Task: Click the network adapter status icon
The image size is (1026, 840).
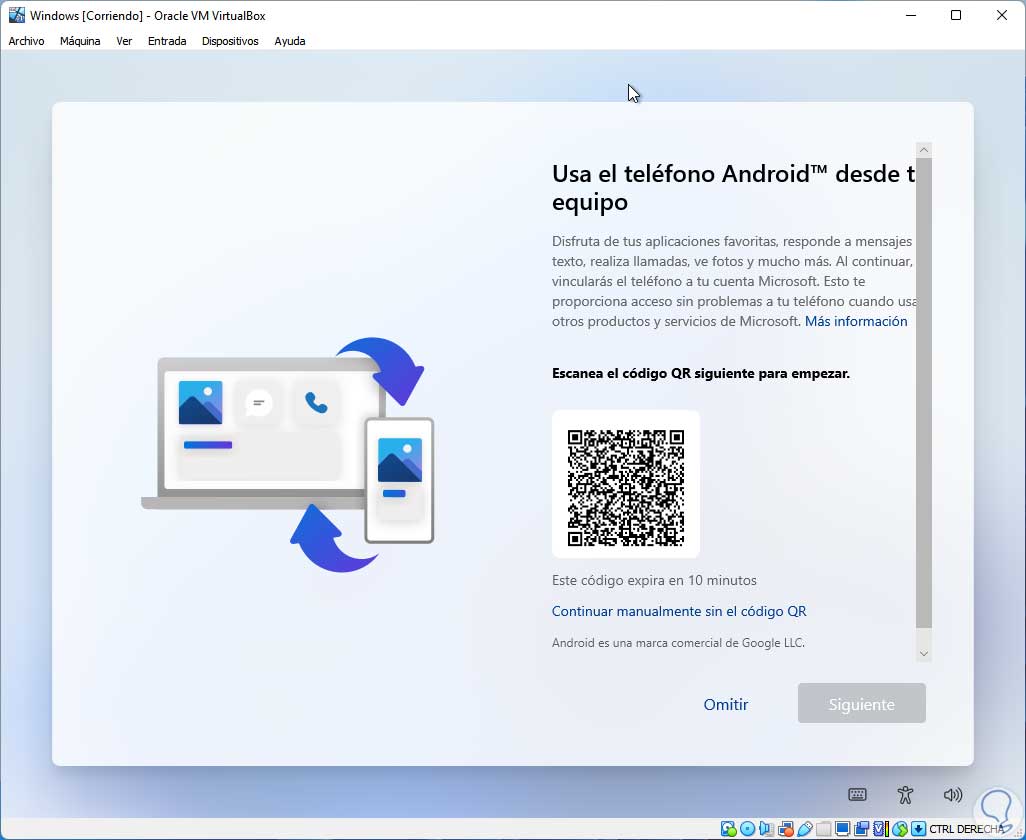Action: [x=785, y=829]
